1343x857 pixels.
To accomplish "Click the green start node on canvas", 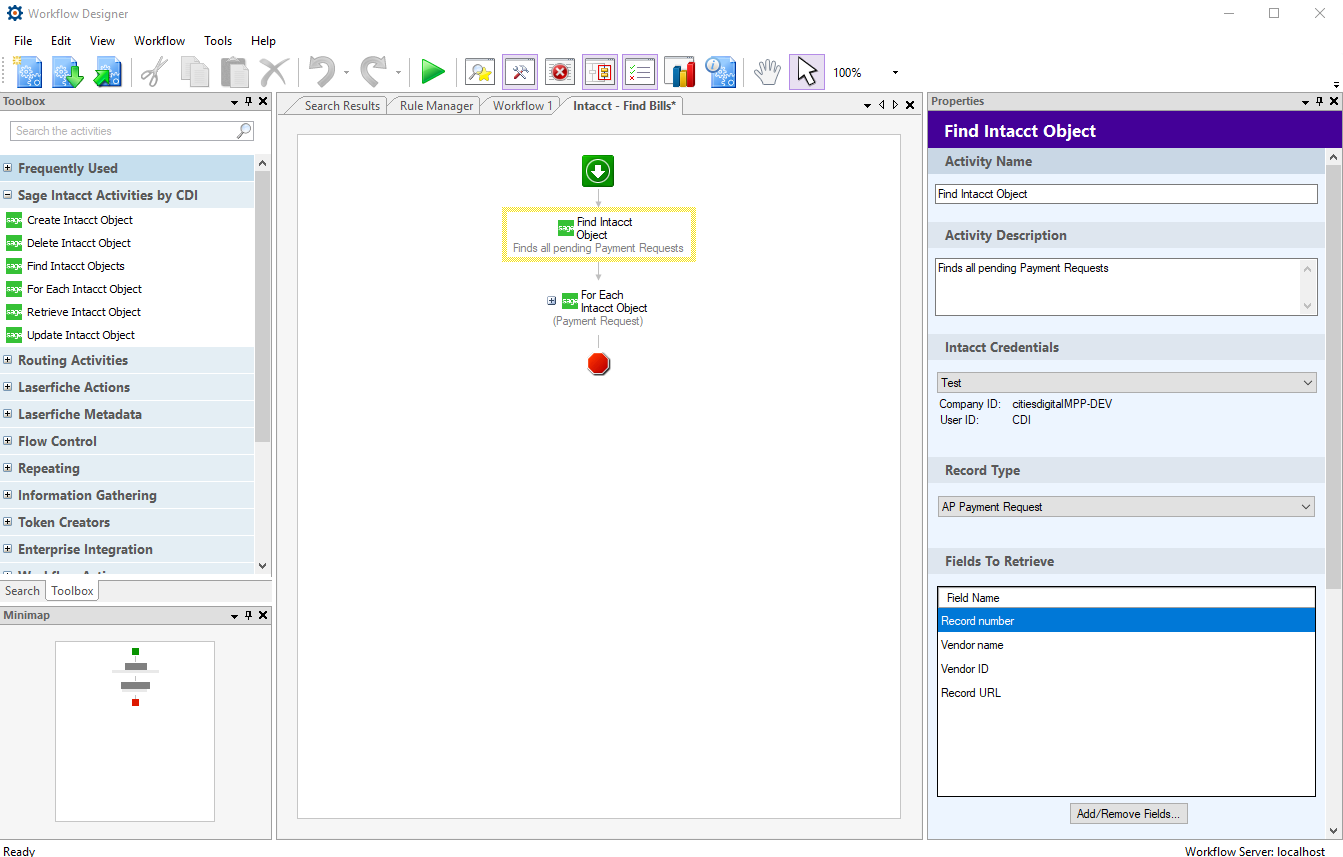I will pos(598,171).
